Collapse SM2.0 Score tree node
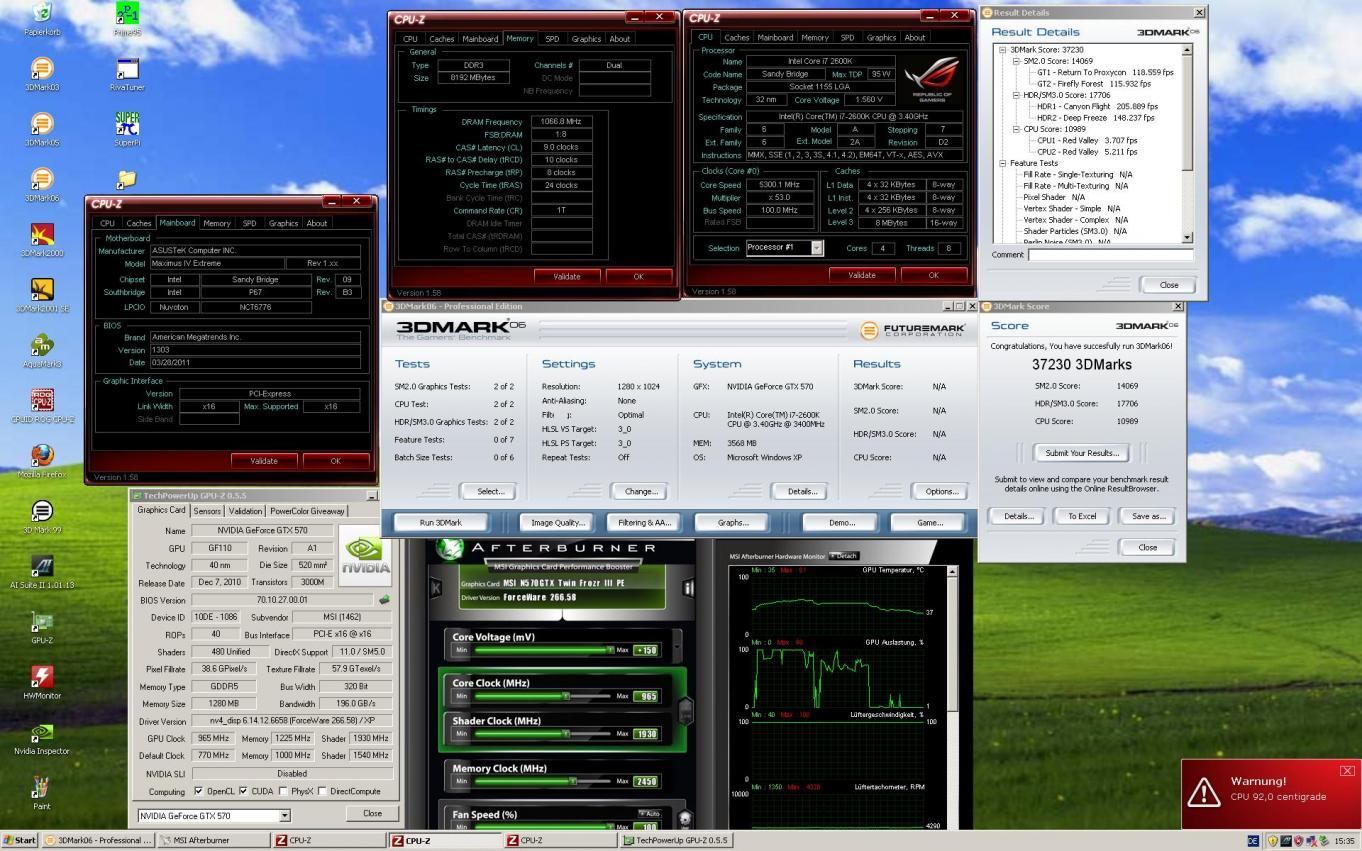 pyautogui.click(x=1017, y=61)
